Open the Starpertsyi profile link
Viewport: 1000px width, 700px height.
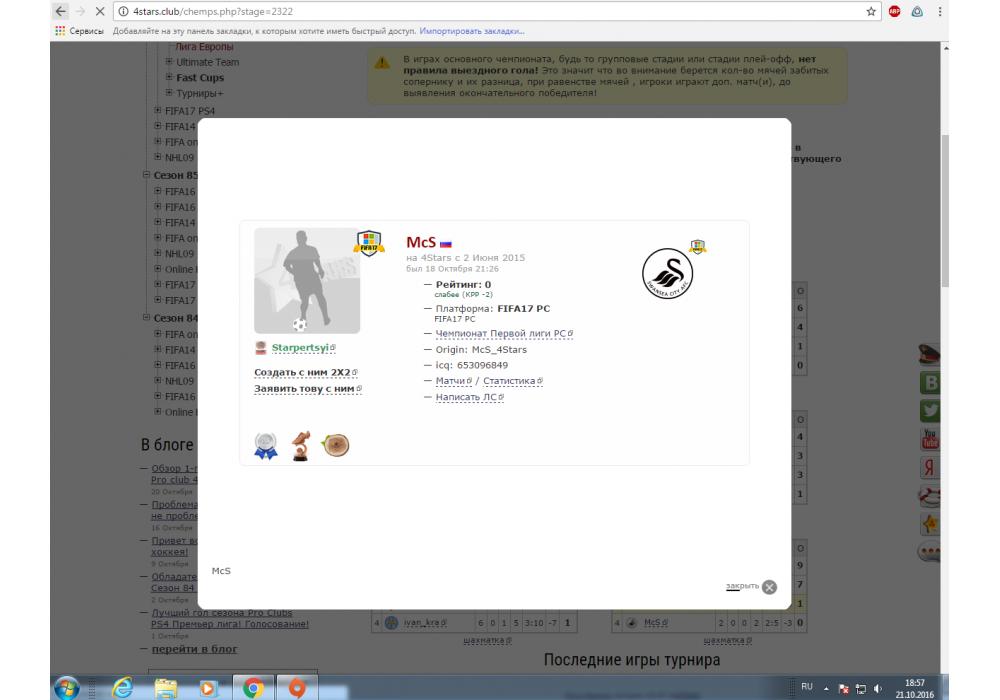[303, 348]
